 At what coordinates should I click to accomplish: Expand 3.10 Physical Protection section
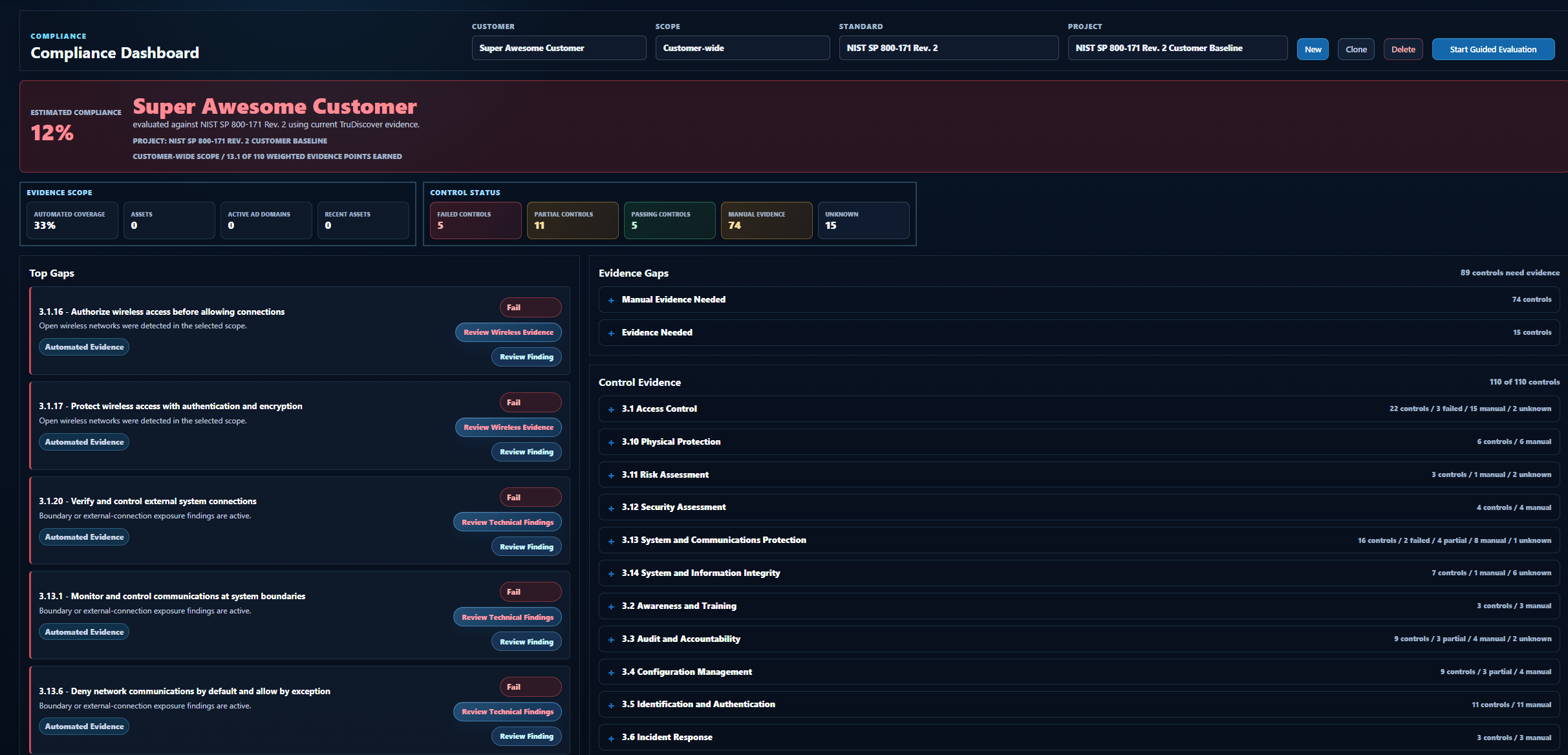click(1079, 441)
